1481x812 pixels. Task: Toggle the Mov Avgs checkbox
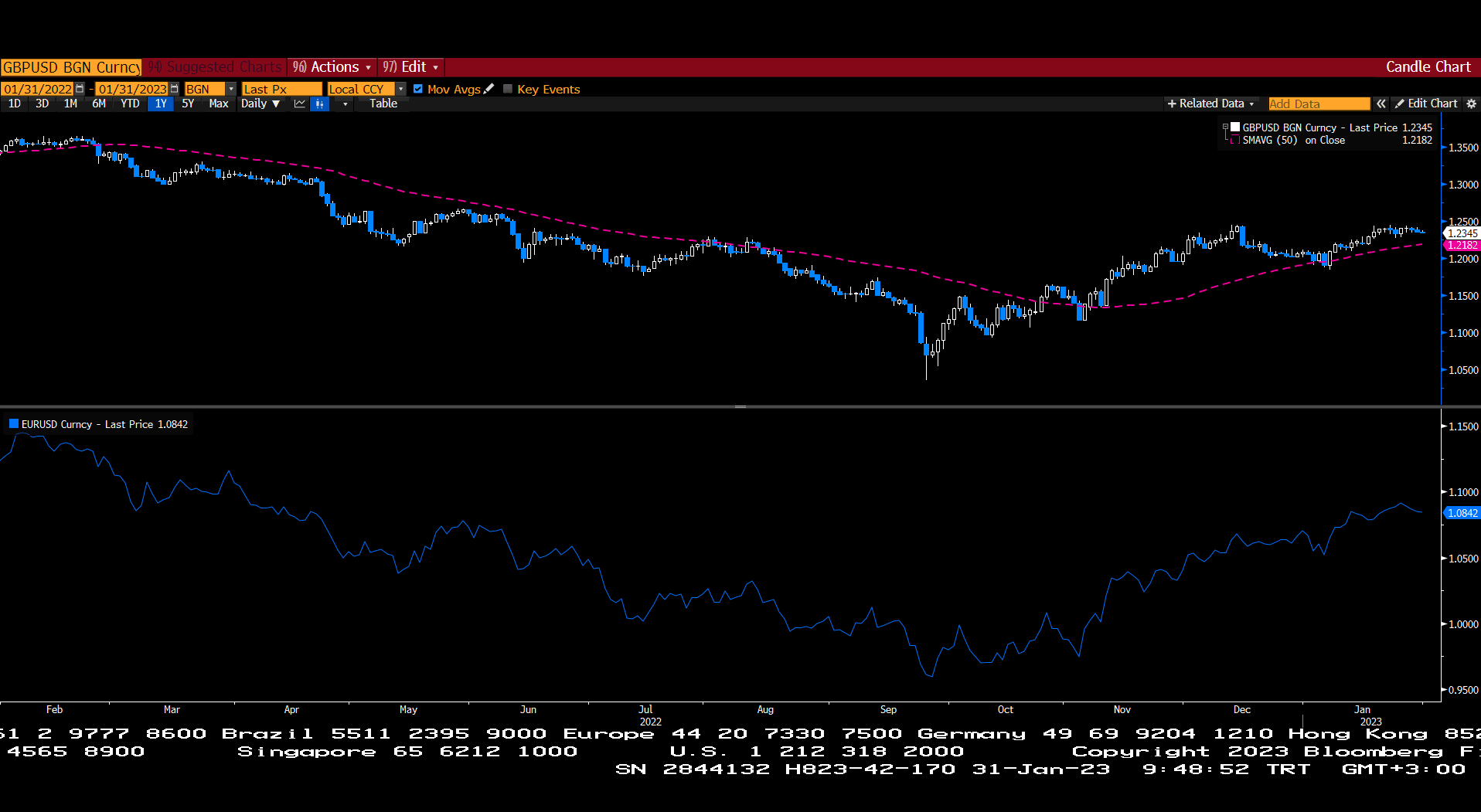(418, 89)
